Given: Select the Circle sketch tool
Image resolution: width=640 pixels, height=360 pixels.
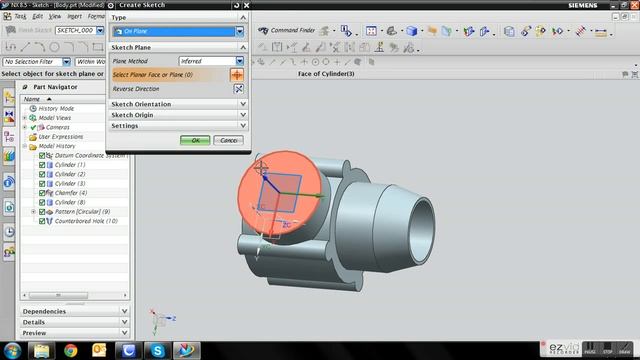Looking at the screenshot, I should point(54,47).
